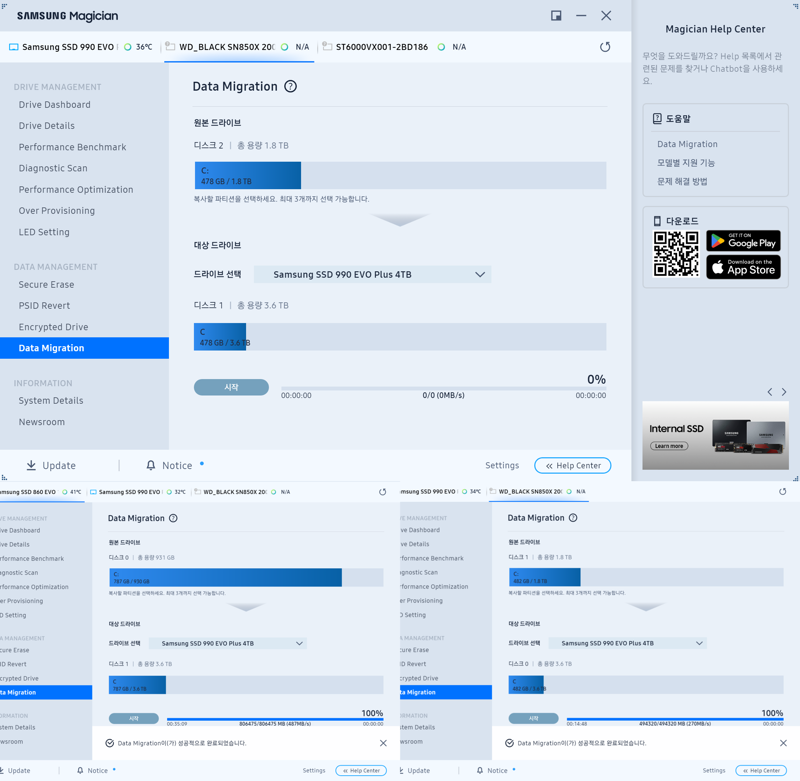
Task: Click the Update download icon in the main window
Action: [x=31, y=465]
